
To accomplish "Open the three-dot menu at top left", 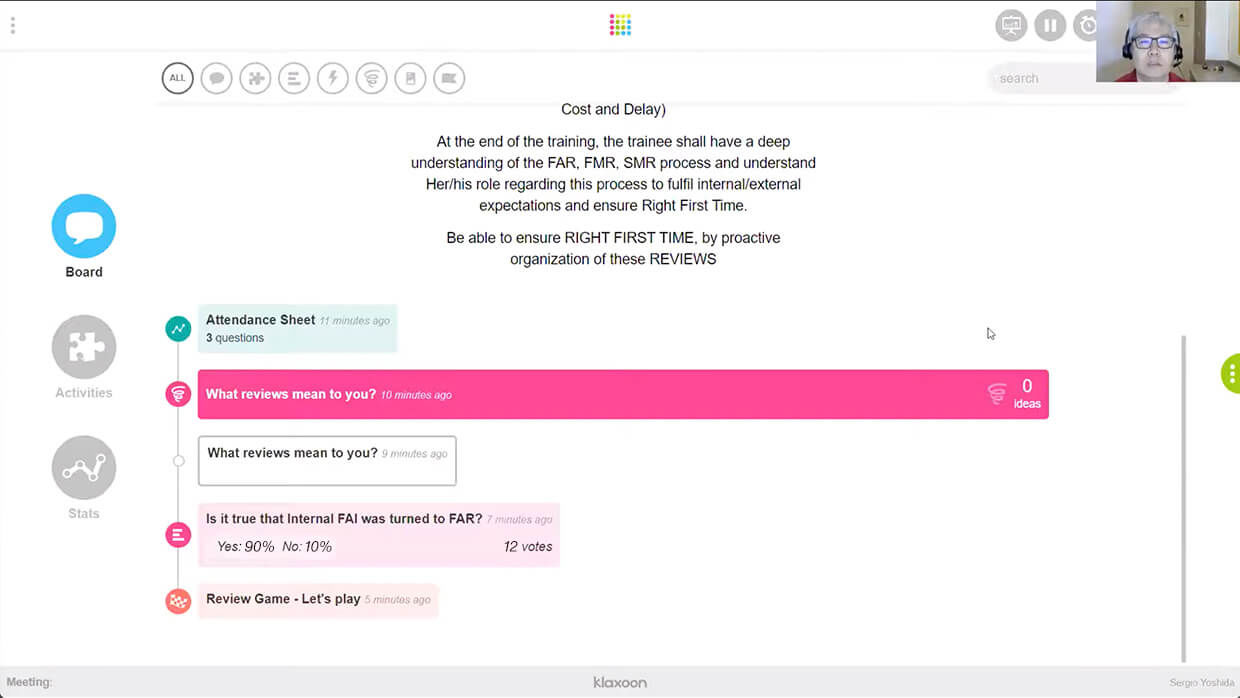I will [x=12, y=25].
